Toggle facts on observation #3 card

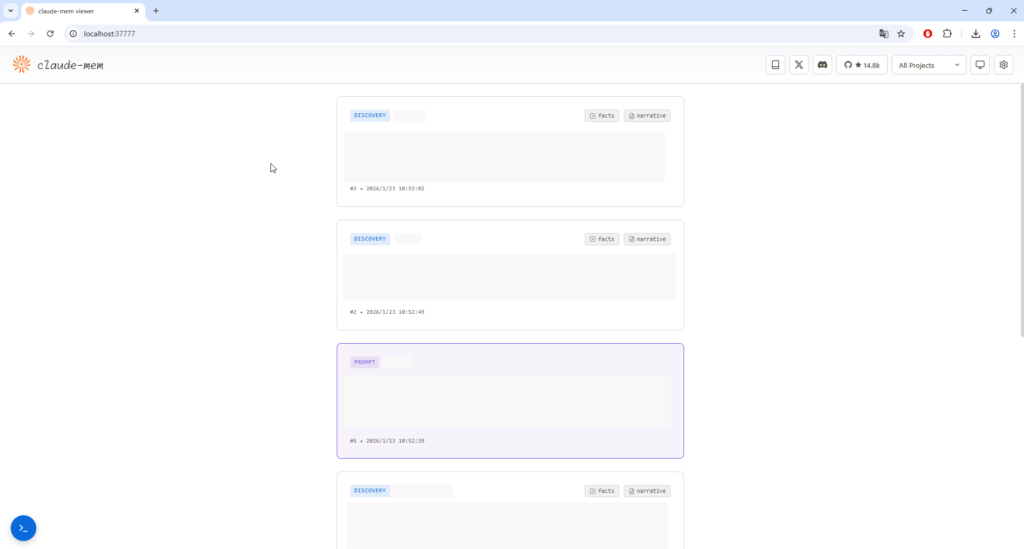point(602,116)
